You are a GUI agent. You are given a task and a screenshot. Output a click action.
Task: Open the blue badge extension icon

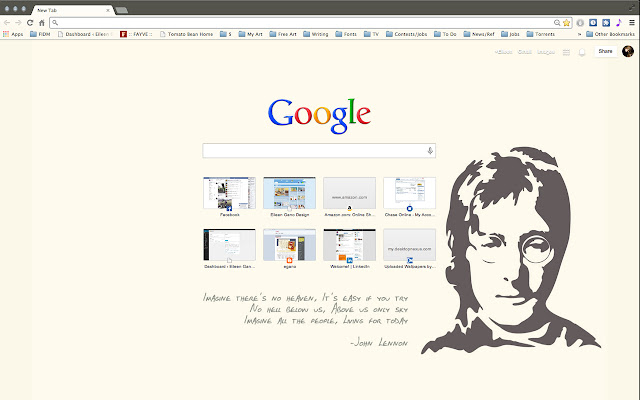pyautogui.click(x=593, y=23)
